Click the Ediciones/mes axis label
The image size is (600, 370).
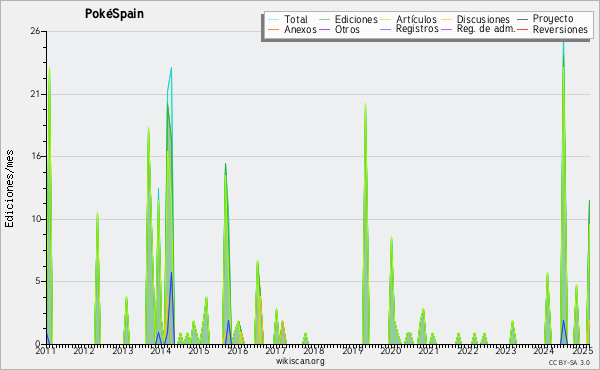pos(9,189)
